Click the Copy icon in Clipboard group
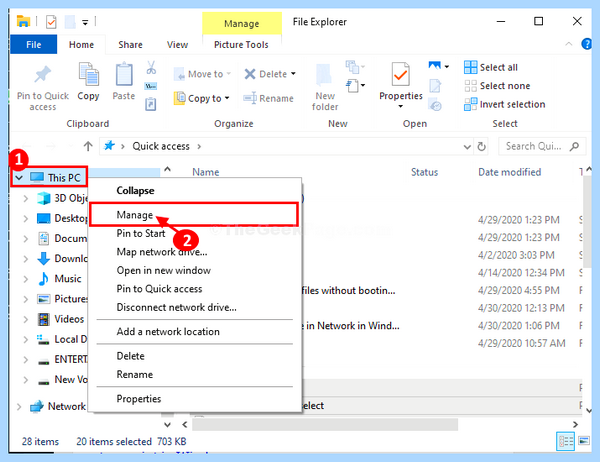The width and height of the screenshot is (600, 462). 88,74
